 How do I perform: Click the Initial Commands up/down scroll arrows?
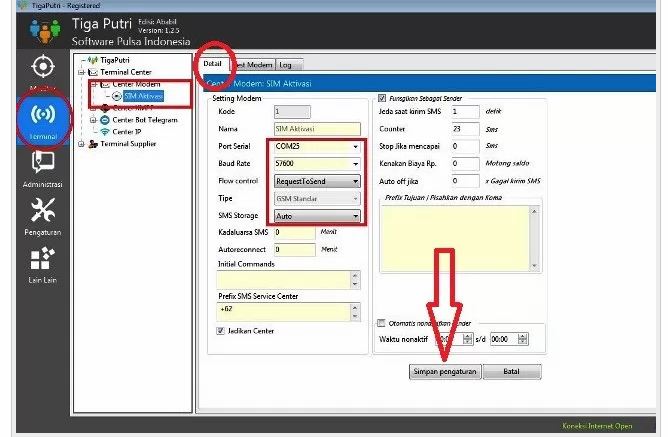tap(355, 280)
